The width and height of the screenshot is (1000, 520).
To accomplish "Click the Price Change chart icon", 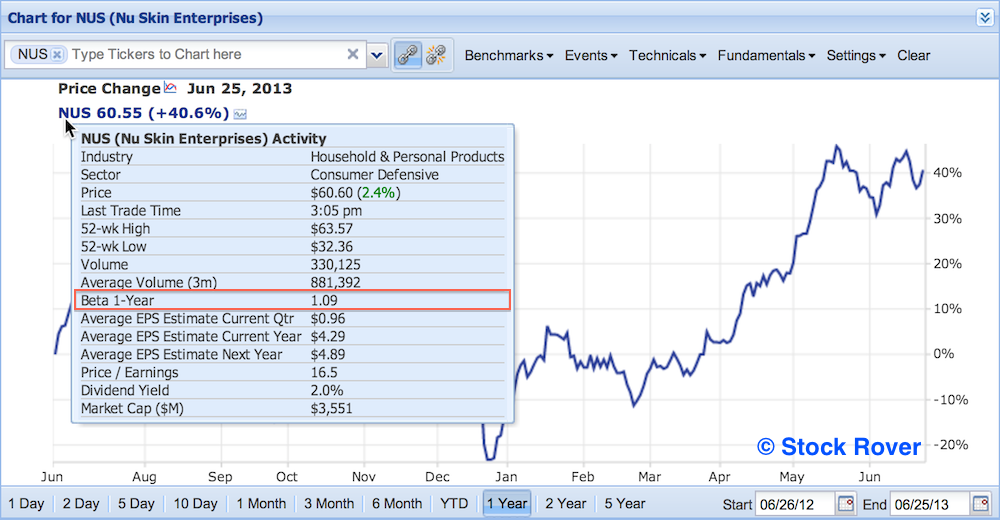I will 170,87.
